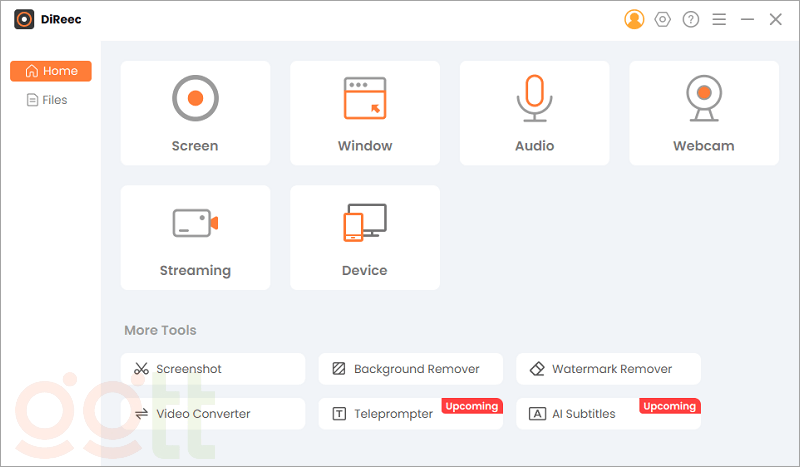Launch the Background Remover tool

click(x=411, y=369)
